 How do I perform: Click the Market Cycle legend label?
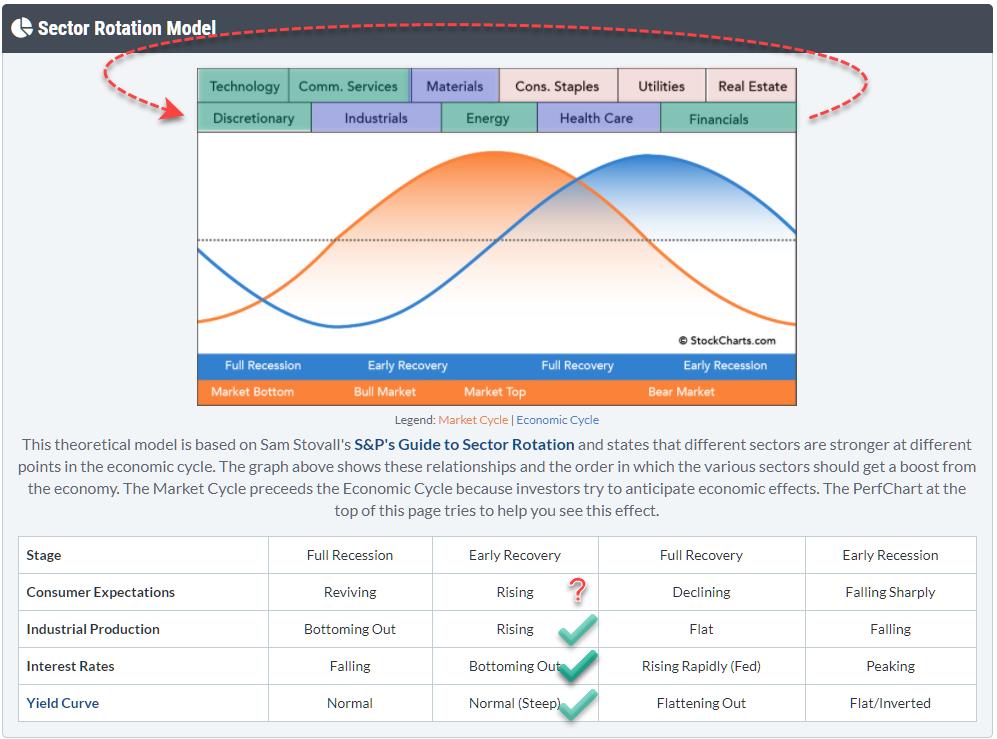point(472,420)
